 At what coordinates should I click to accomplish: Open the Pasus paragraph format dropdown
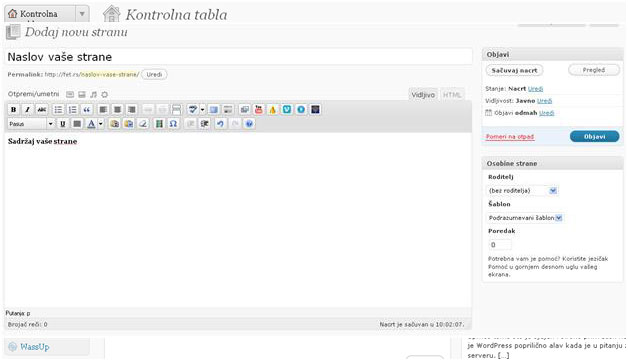(31, 124)
